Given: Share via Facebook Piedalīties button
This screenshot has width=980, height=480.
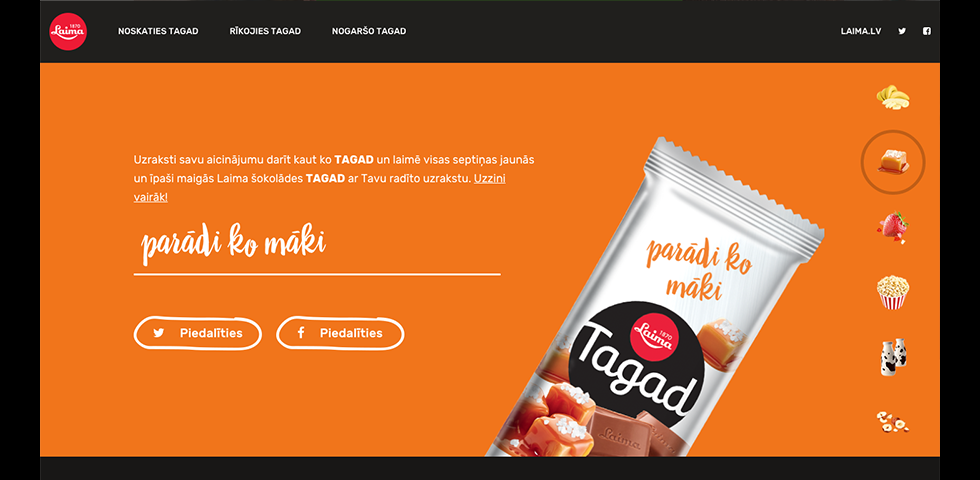Looking at the screenshot, I should (x=340, y=333).
